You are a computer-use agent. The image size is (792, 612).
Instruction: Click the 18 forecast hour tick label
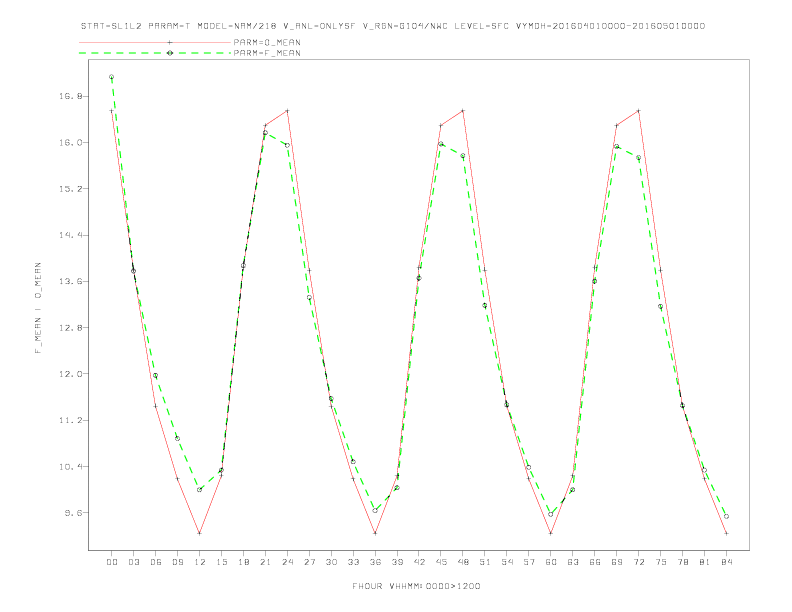243,562
